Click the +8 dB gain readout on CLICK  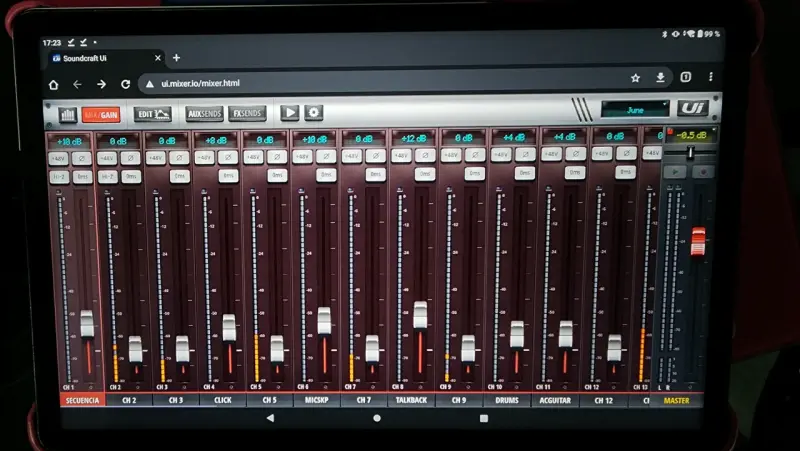click(216, 140)
